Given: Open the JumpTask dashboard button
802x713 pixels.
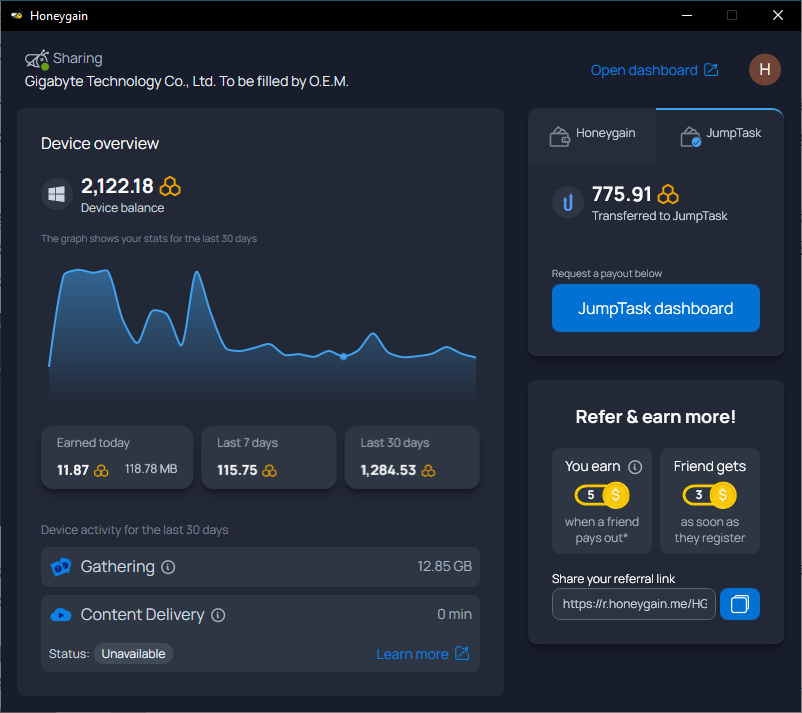Looking at the screenshot, I should click(656, 308).
